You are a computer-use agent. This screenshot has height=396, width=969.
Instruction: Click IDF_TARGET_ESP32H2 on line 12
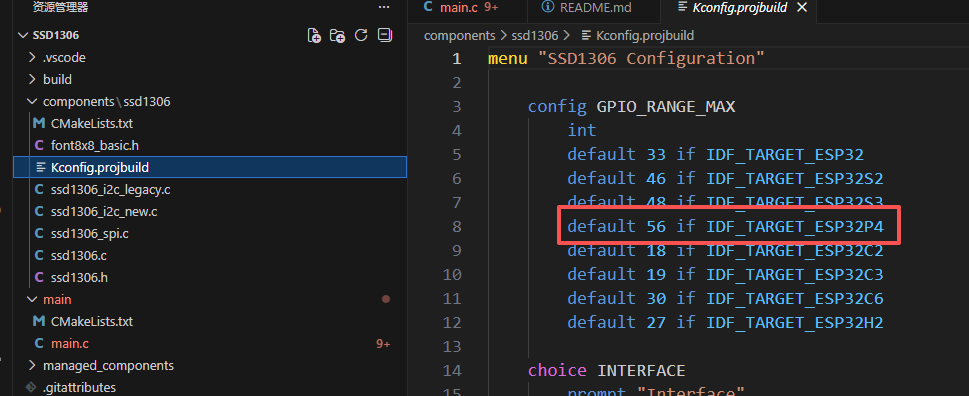pyautogui.click(x=795, y=323)
